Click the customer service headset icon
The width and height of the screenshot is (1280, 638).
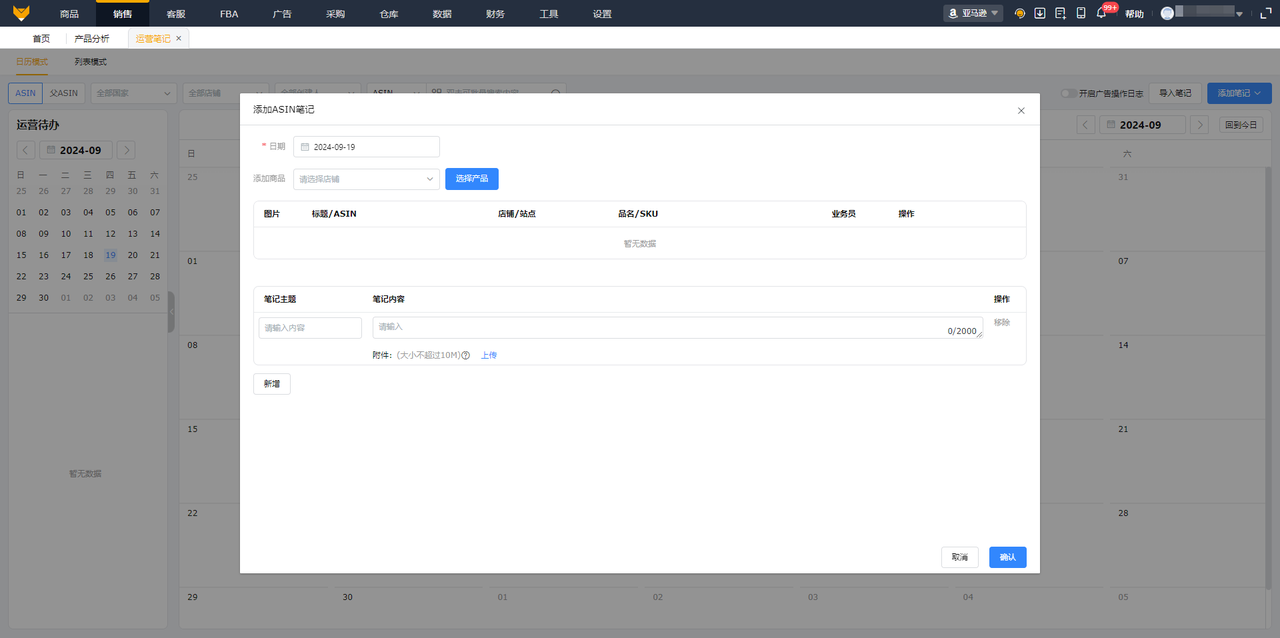[x=1019, y=14]
